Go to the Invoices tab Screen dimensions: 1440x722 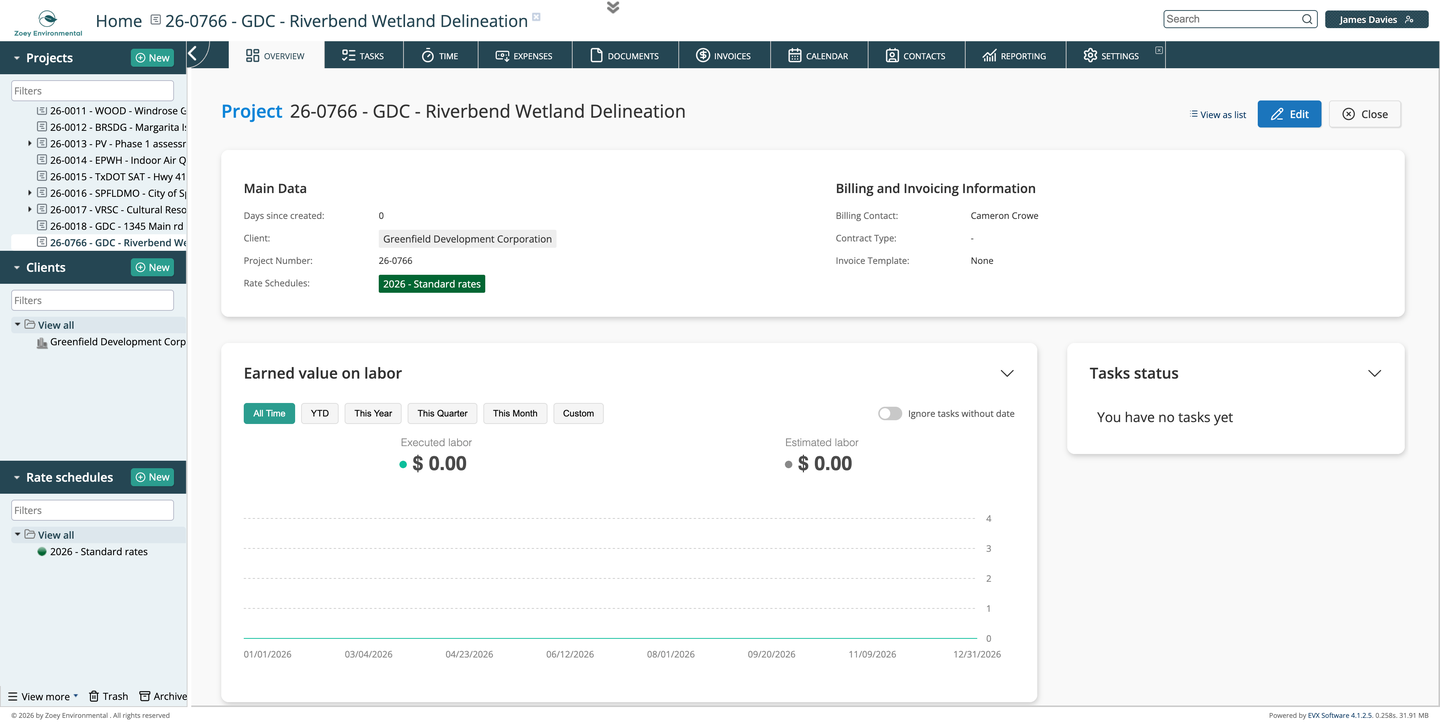(723, 56)
